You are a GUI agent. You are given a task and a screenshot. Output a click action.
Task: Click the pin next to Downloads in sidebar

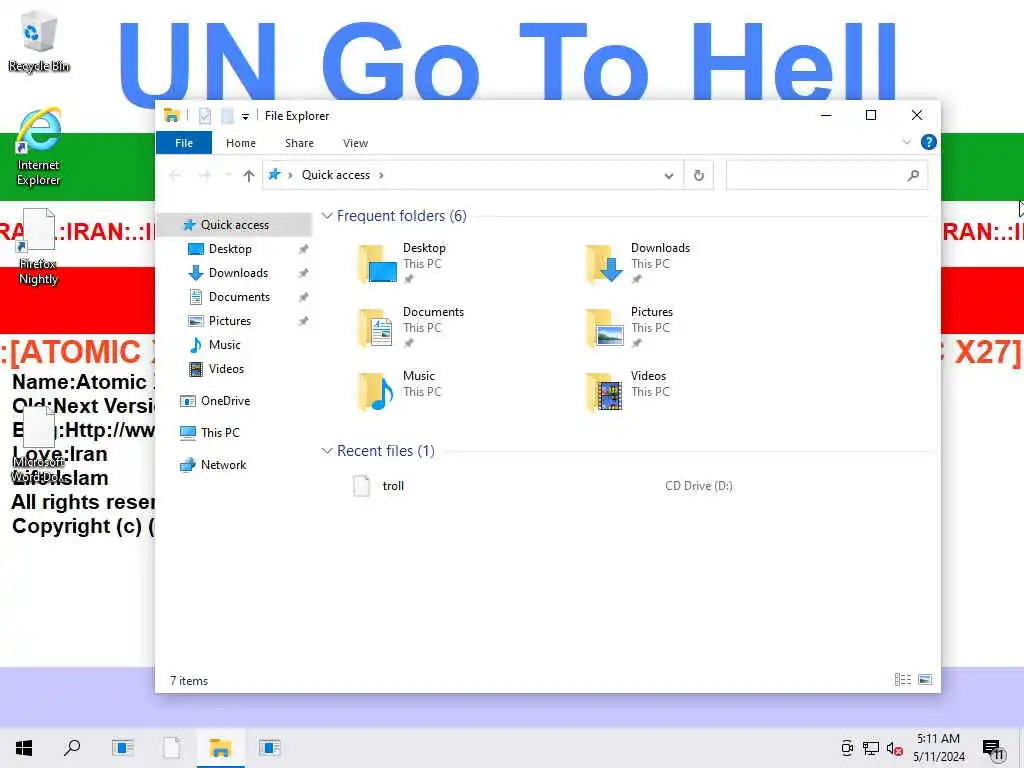pos(303,274)
